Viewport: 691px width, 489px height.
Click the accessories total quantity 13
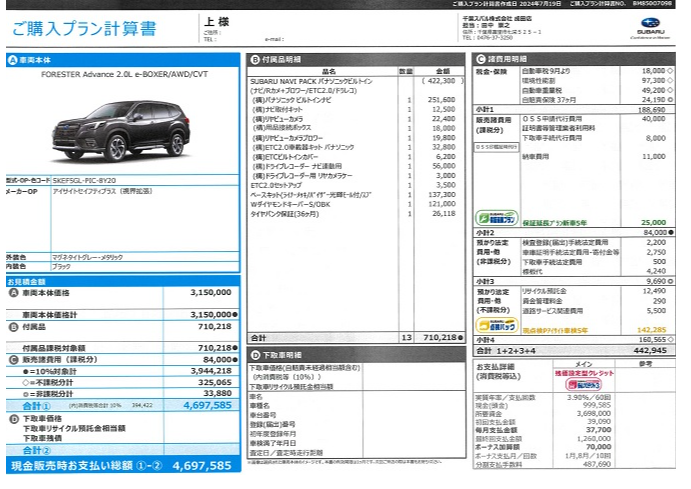[x=406, y=338]
